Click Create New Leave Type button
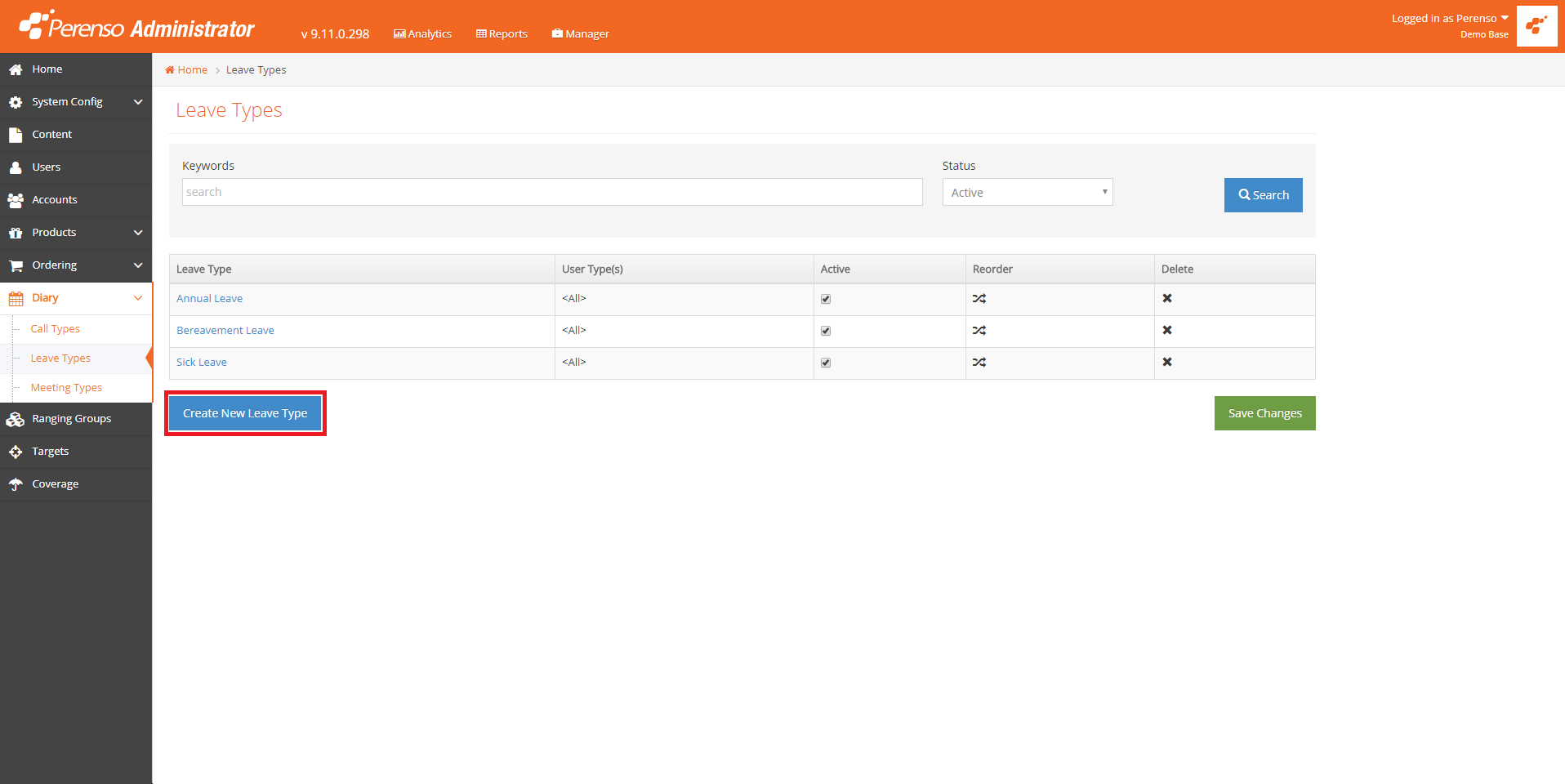This screenshot has width=1565, height=784. (245, 413)
